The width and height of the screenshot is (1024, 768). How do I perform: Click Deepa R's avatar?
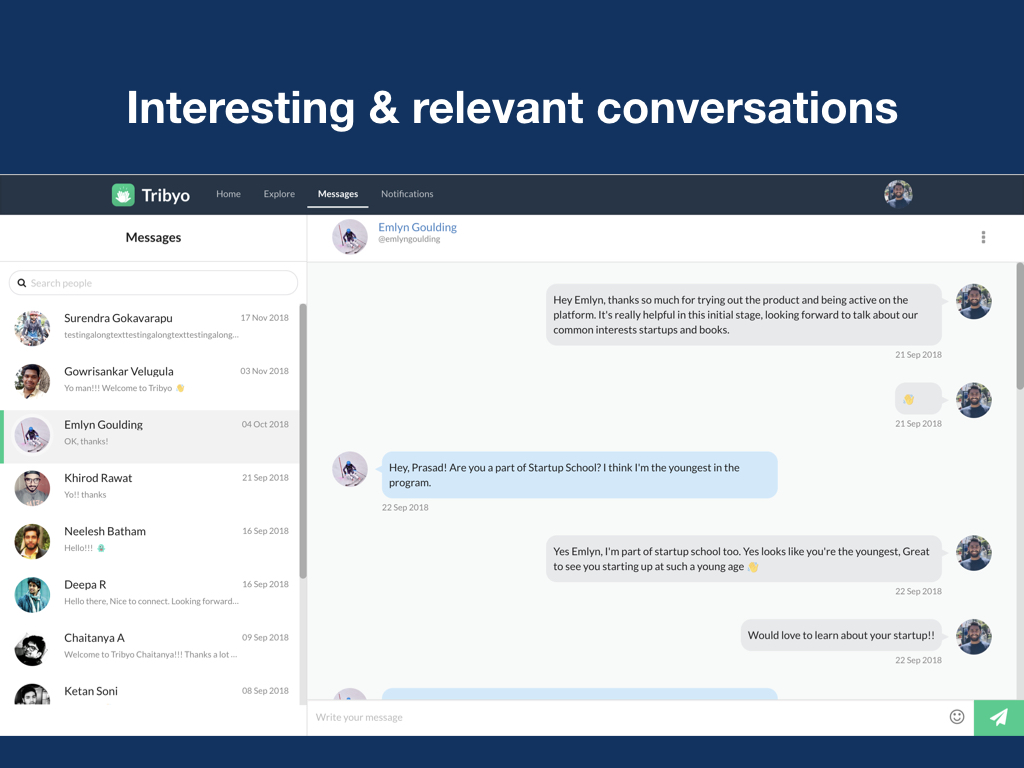click(x=32, y=595)
